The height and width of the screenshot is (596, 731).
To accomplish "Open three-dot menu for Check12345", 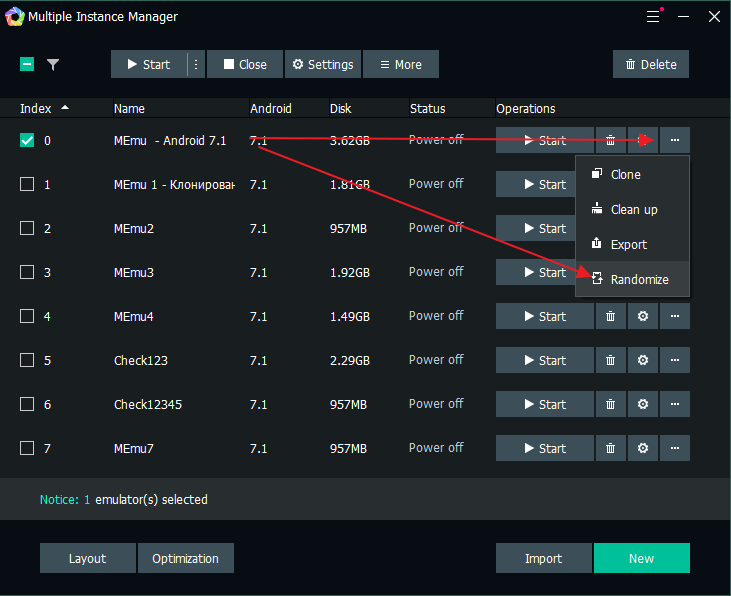I will coord(675,404).
